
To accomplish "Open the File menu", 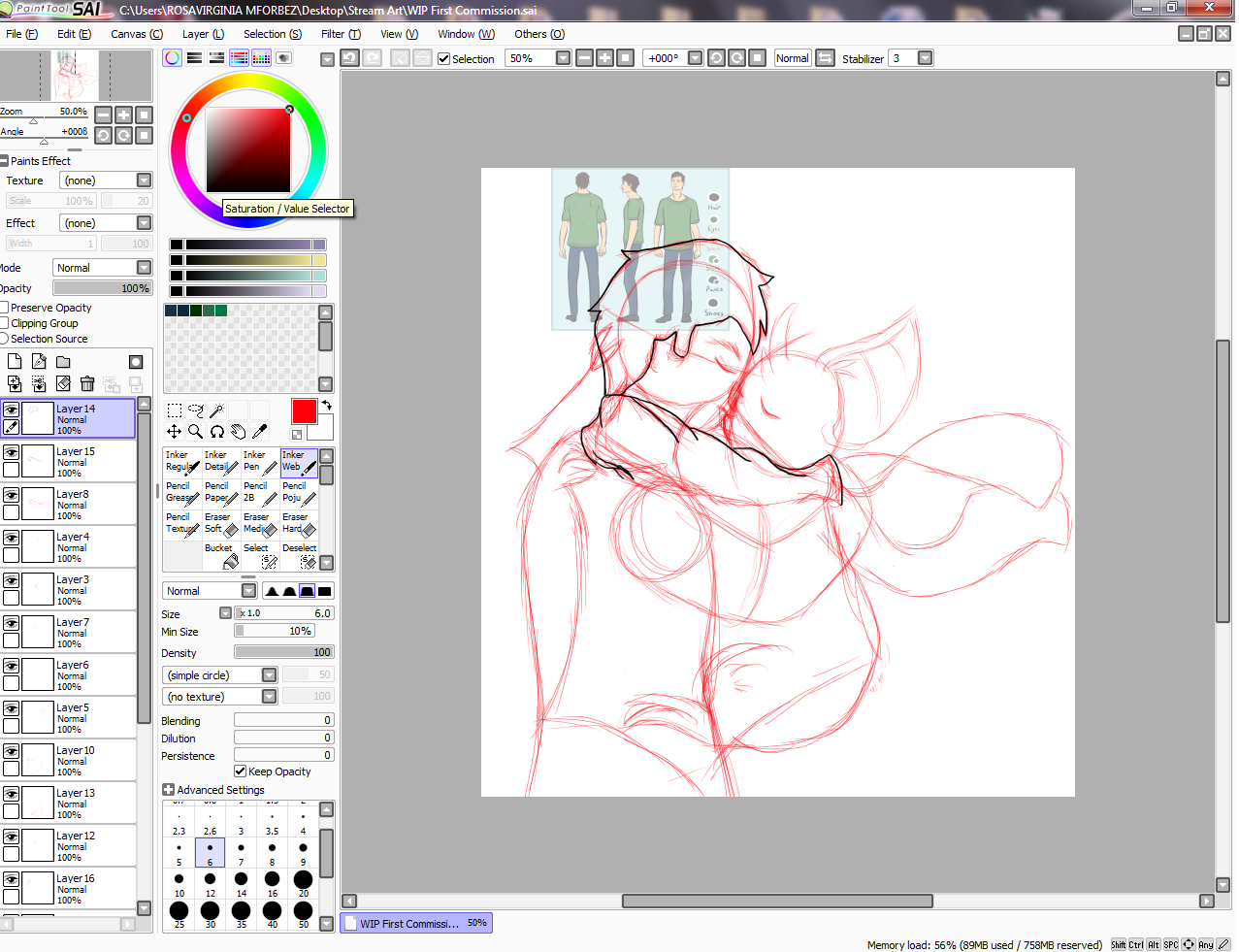I will click(x=21, y=34).
